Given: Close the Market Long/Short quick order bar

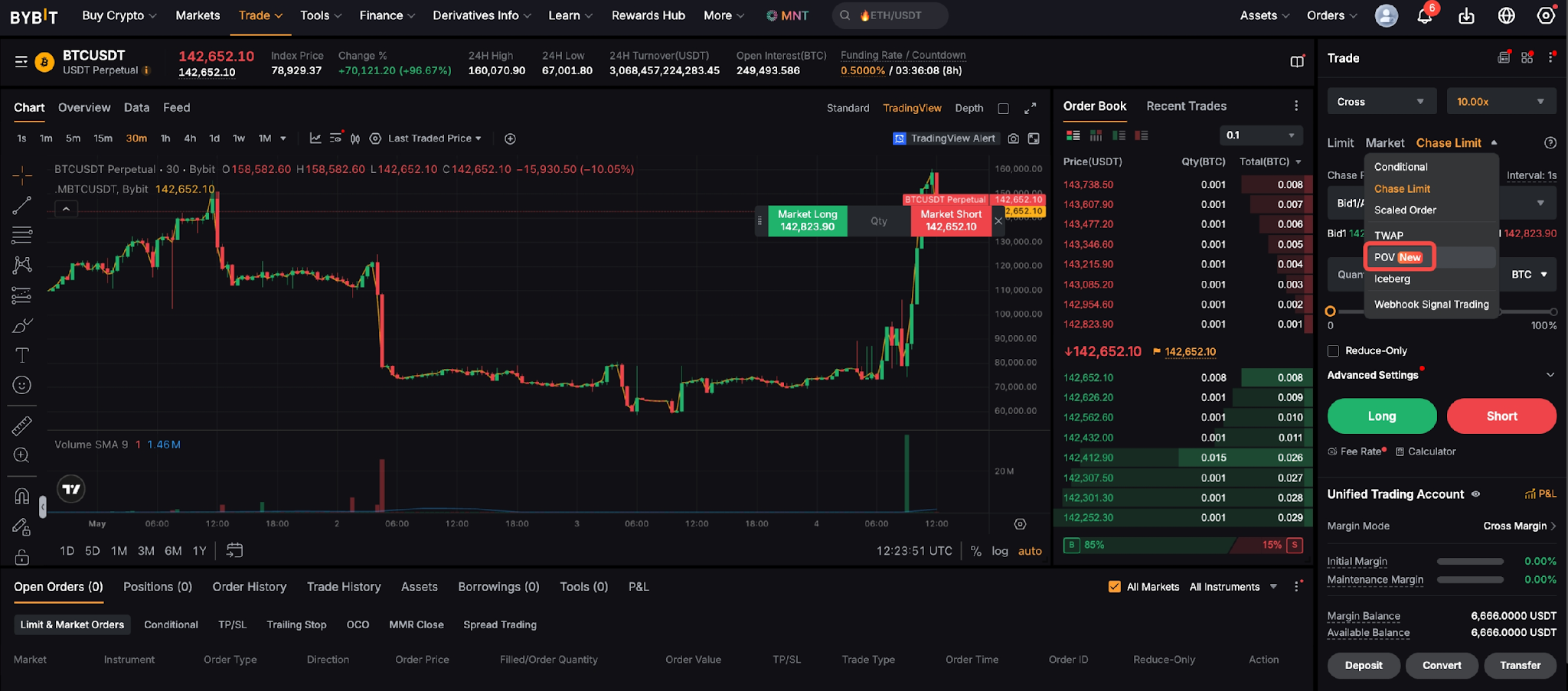Looking at the screenshot, I should [998, 221].
